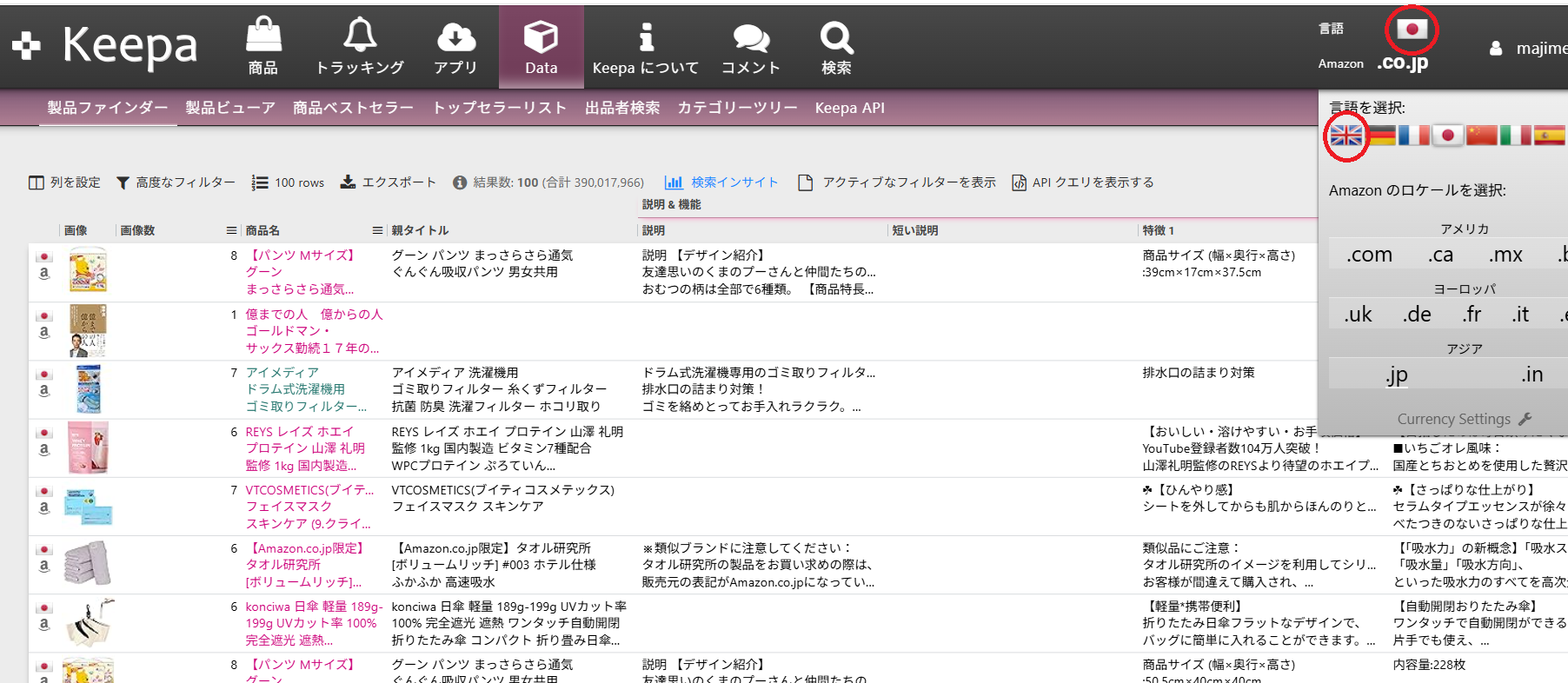Screen dimensions: 1568x683
Task: Open the 検索インサイト link
Action: 721,182
